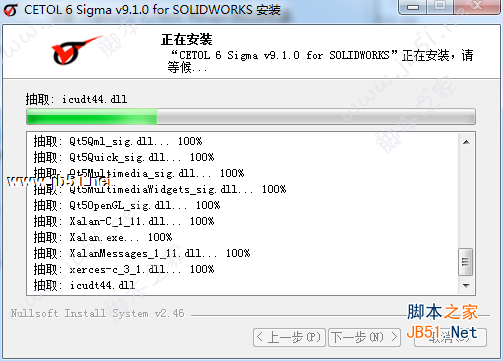Click the 上一步(P) back button
This screenshot has height=361, width=503.
point(289,337)
